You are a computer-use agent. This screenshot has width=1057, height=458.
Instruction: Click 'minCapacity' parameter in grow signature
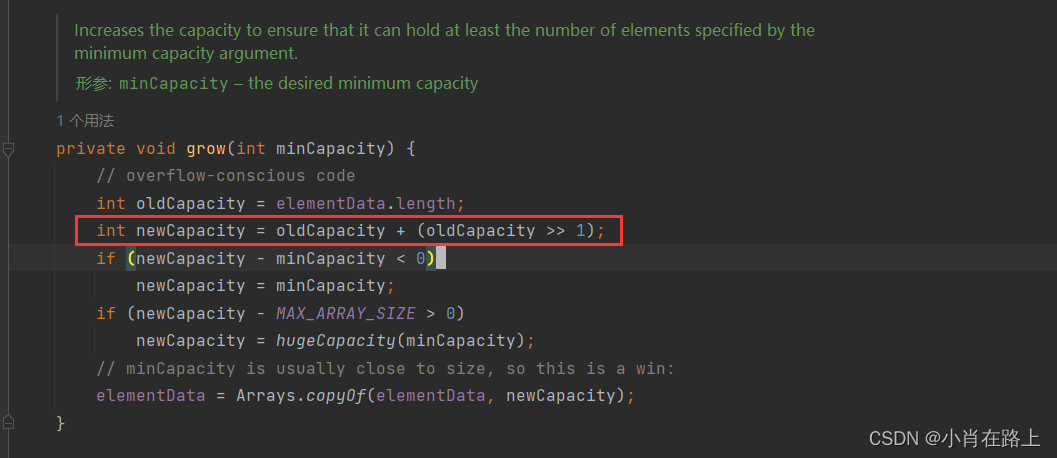click(330, 148)
